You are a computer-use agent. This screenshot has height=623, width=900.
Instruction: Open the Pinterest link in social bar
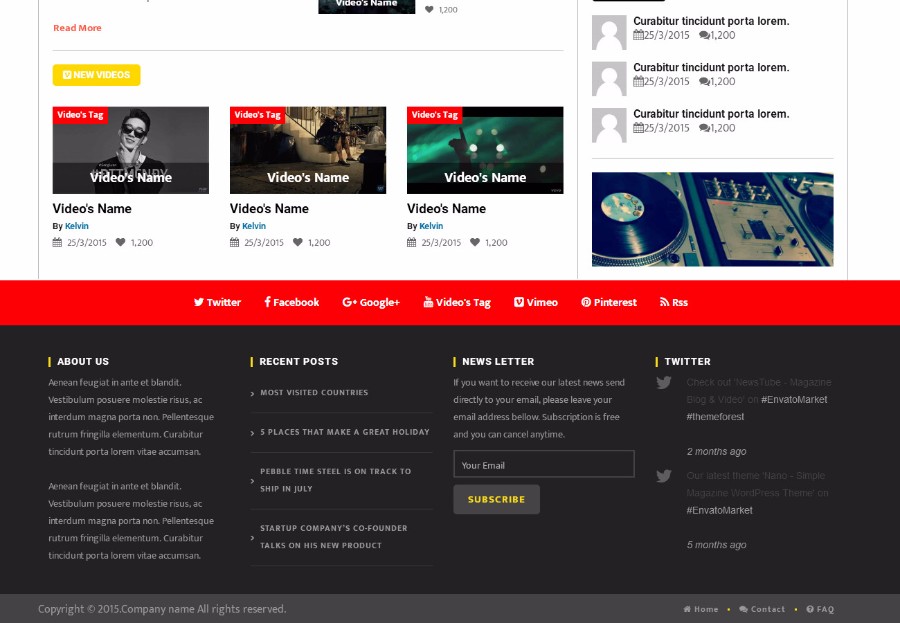(x=609, y=302)
